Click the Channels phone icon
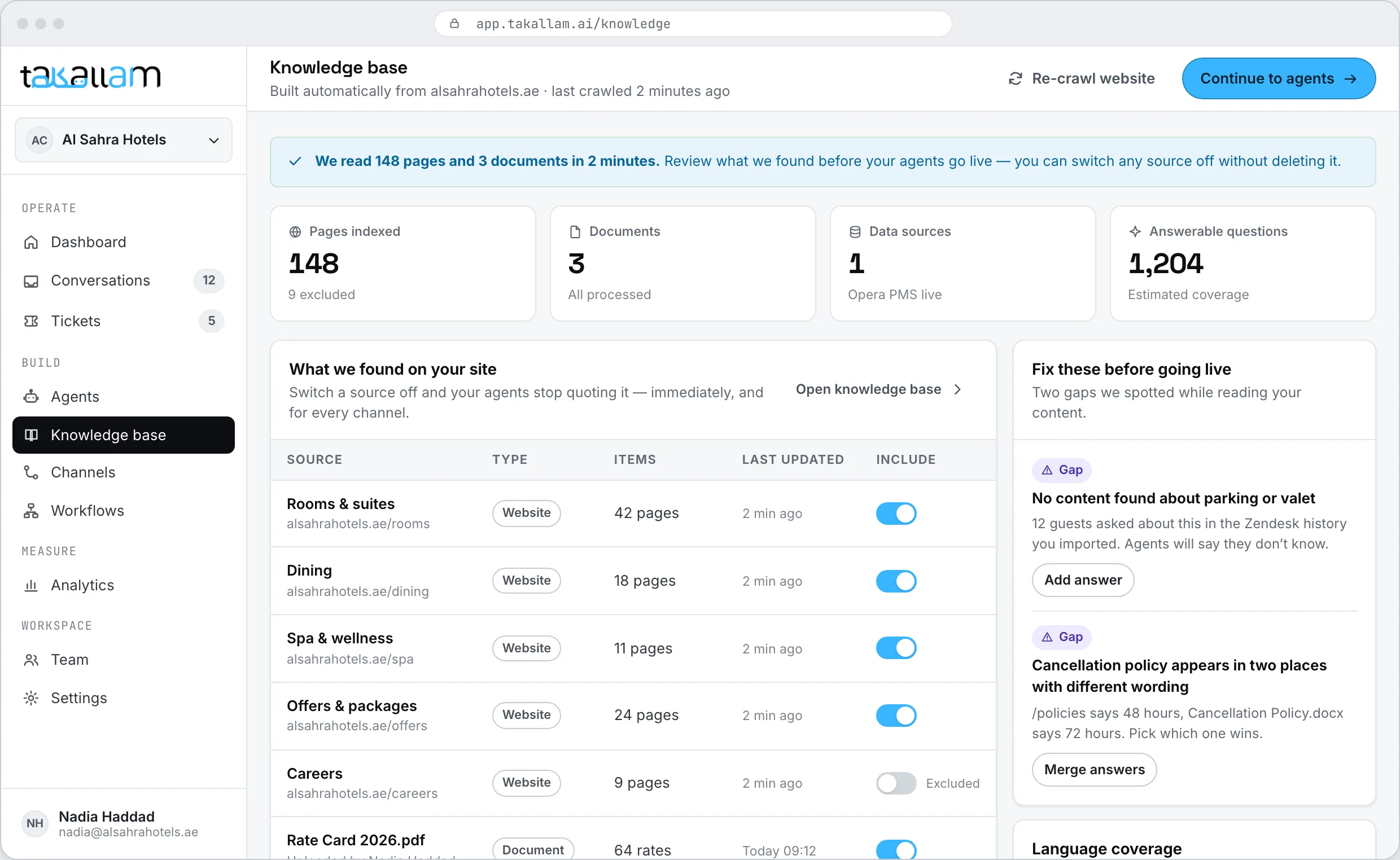This screenshot has height=860, width=1400. click(x=31, y=473)
